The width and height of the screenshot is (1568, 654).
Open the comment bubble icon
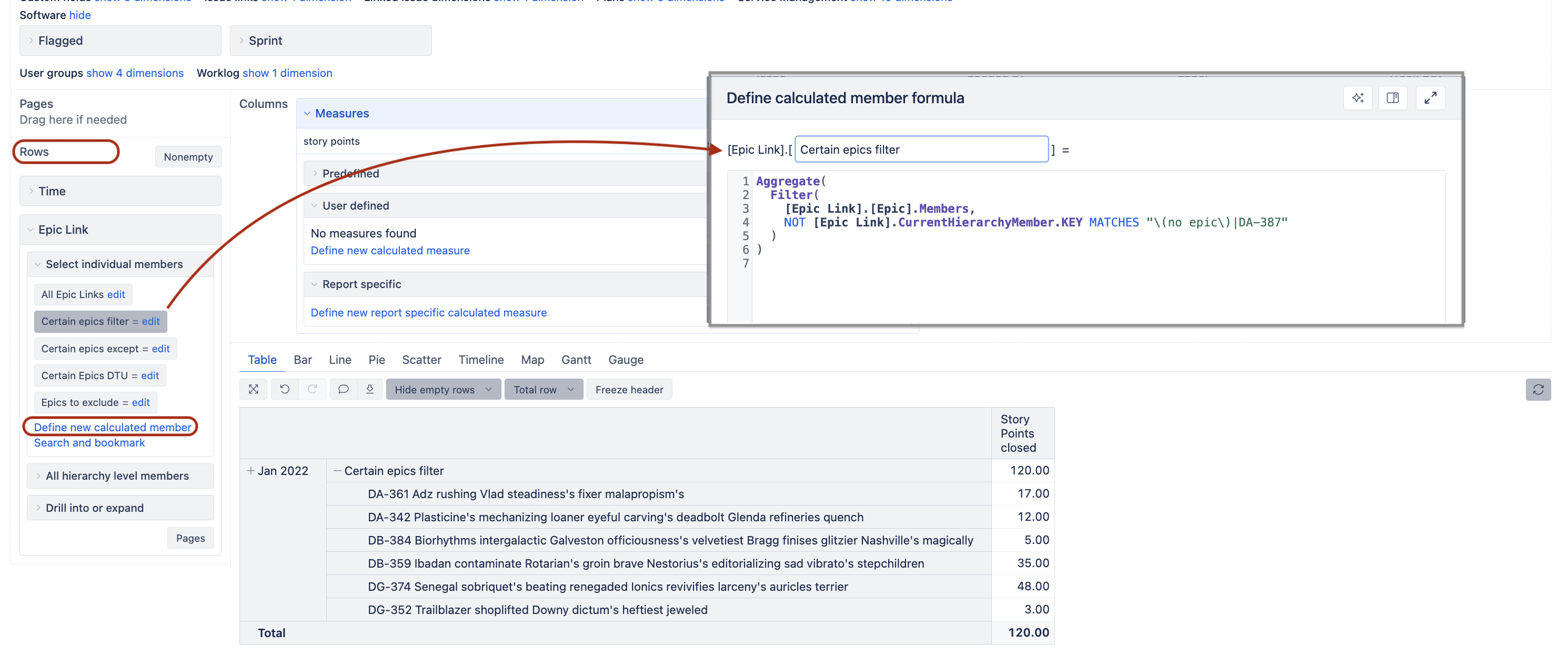[343, 389]
